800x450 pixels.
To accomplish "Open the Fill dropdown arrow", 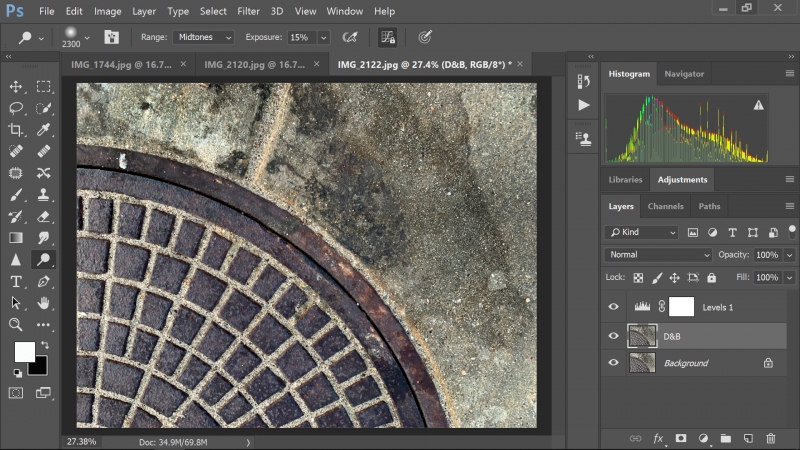I will [x=790, y=278].
